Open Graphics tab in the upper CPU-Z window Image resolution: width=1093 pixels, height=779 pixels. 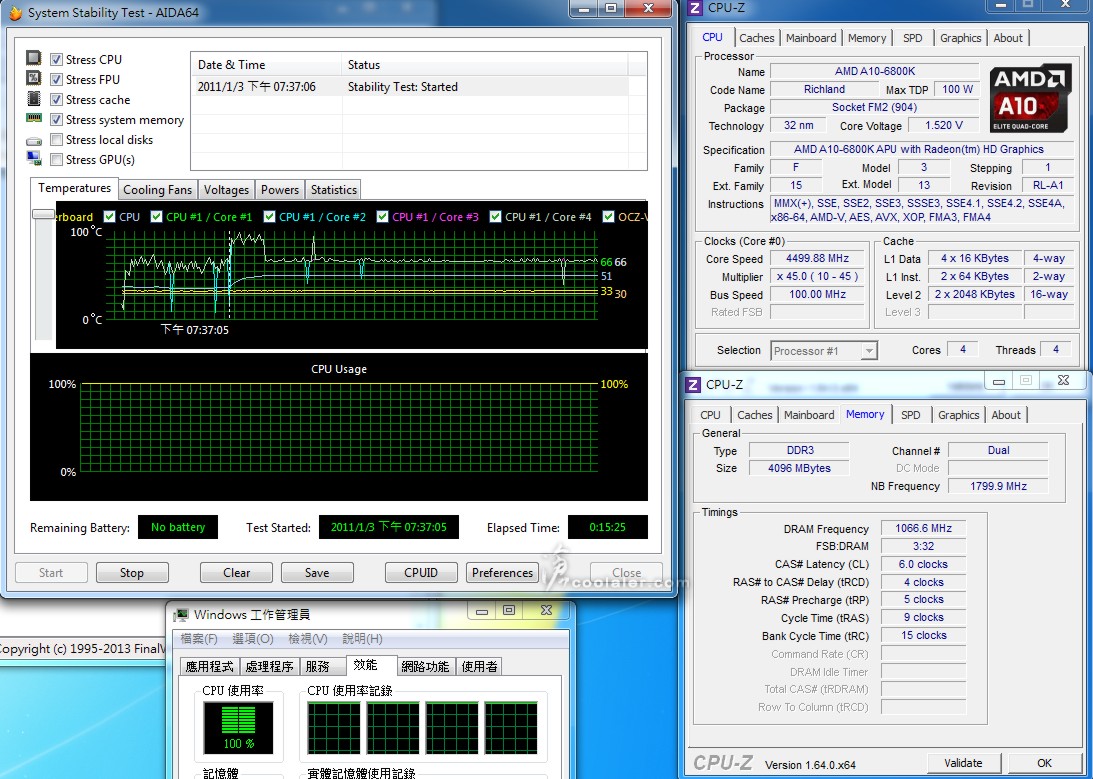click(x=960, y=38)
